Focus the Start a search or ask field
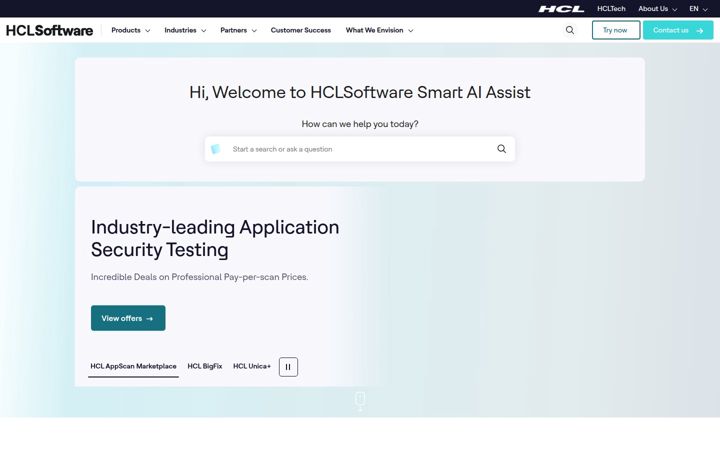The image size is (720, 450). 360,149
